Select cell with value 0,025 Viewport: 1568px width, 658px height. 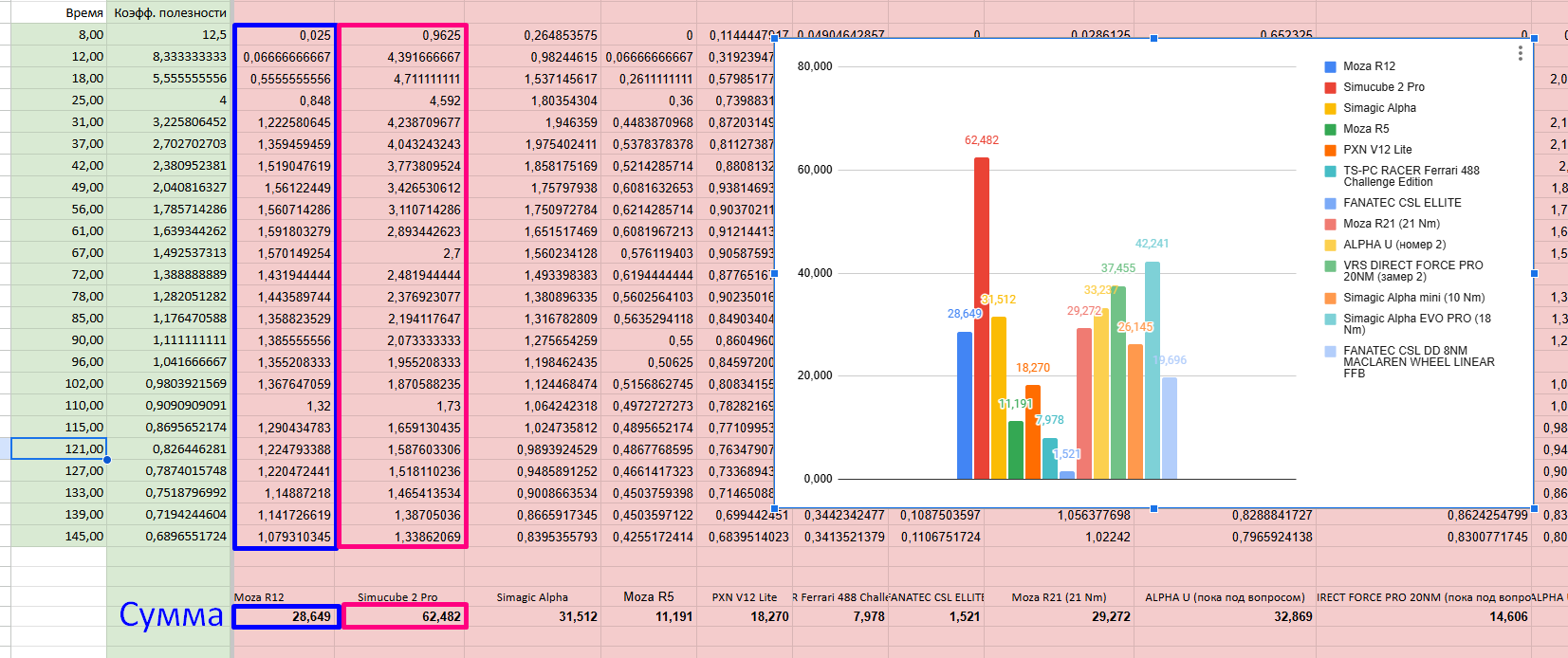285,35
